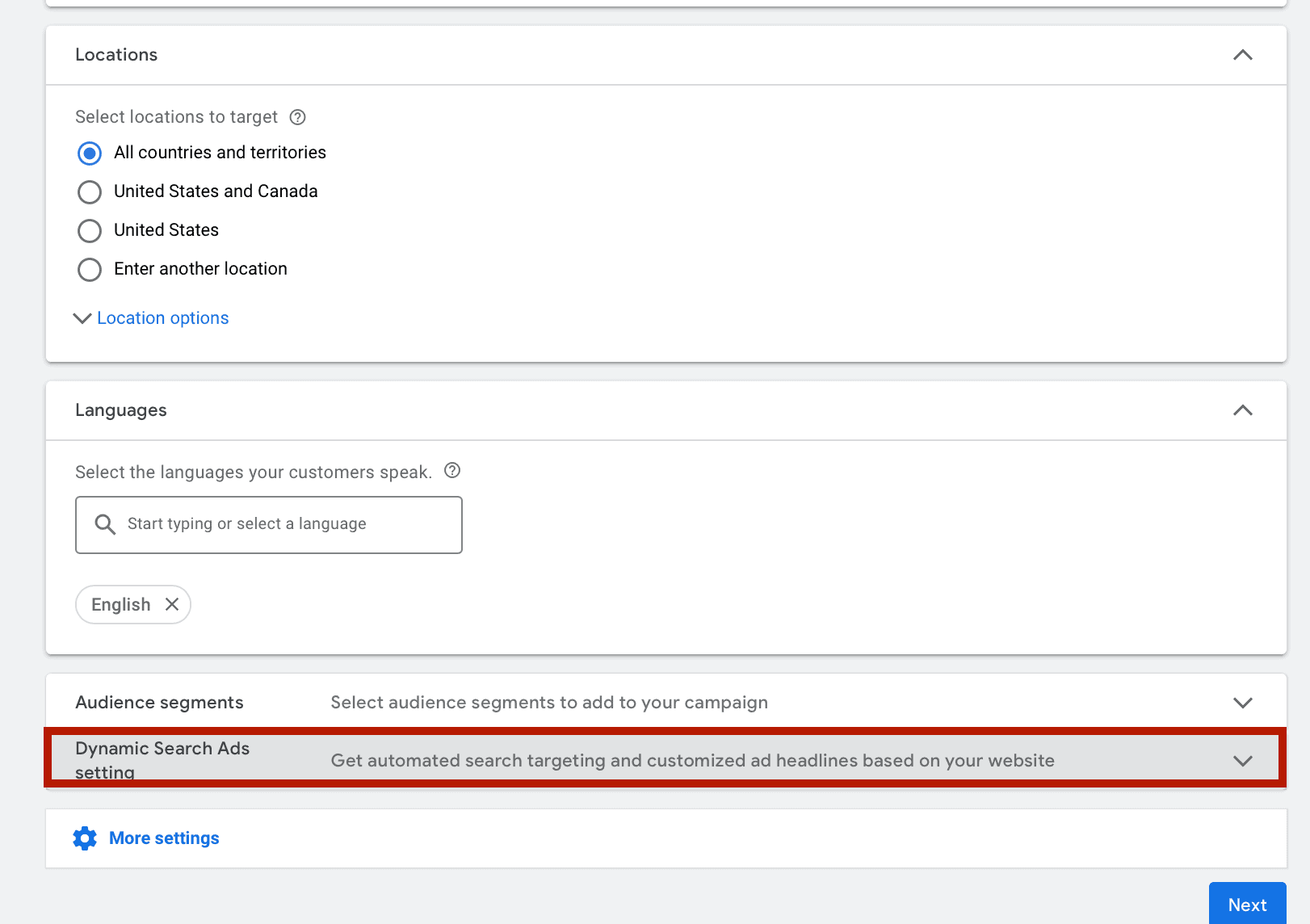1310x924 pixels.
Task: Collapse the Languages section chevron
Action: click(x=1243, y=410)
